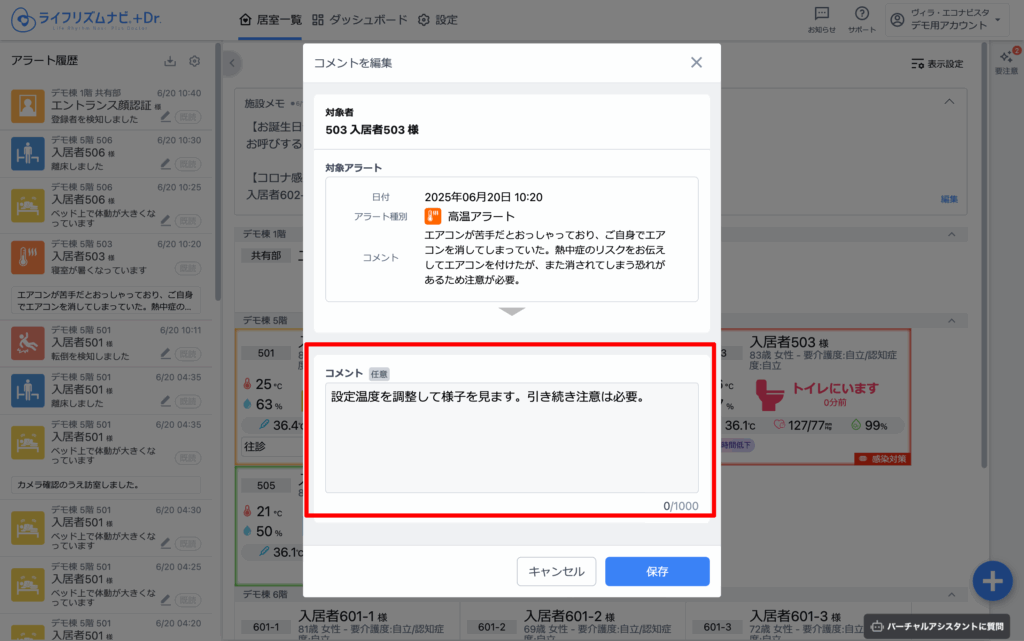
Task: Click into the コメント text area
Action: click(511, 437)
